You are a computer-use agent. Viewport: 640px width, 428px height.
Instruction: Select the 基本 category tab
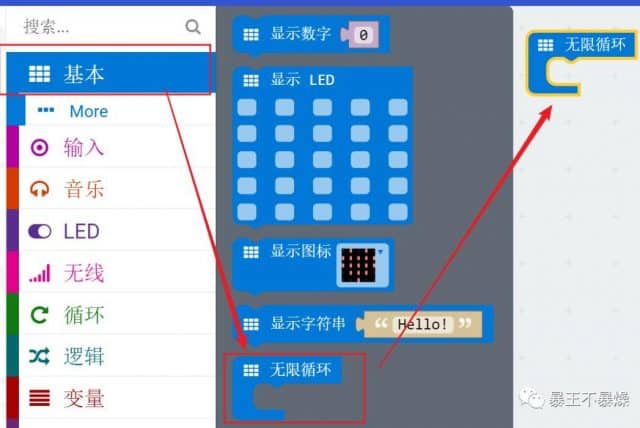(110, 74)
